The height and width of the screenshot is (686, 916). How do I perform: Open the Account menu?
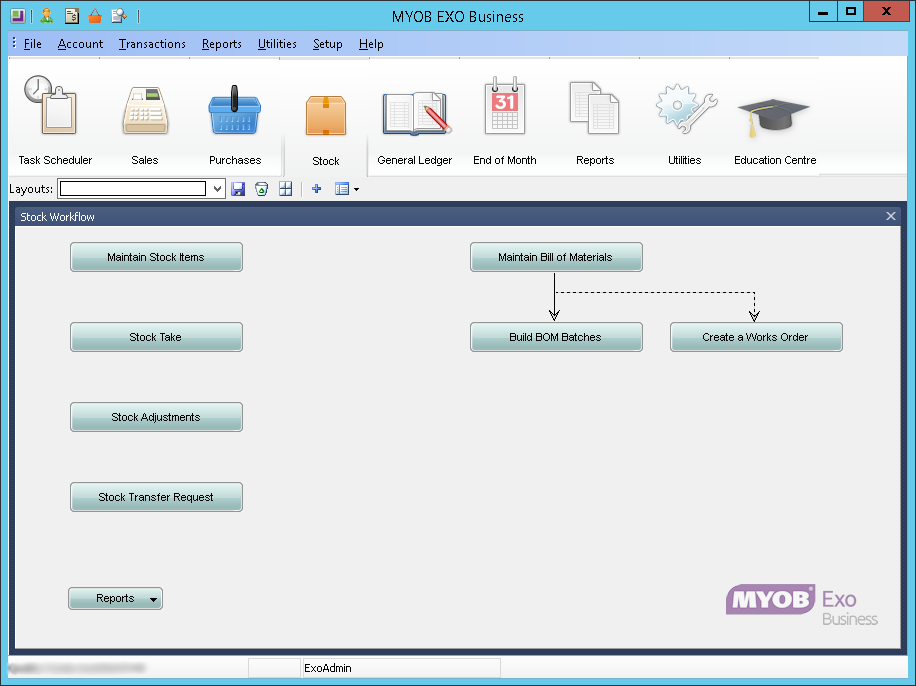point(81,44)
